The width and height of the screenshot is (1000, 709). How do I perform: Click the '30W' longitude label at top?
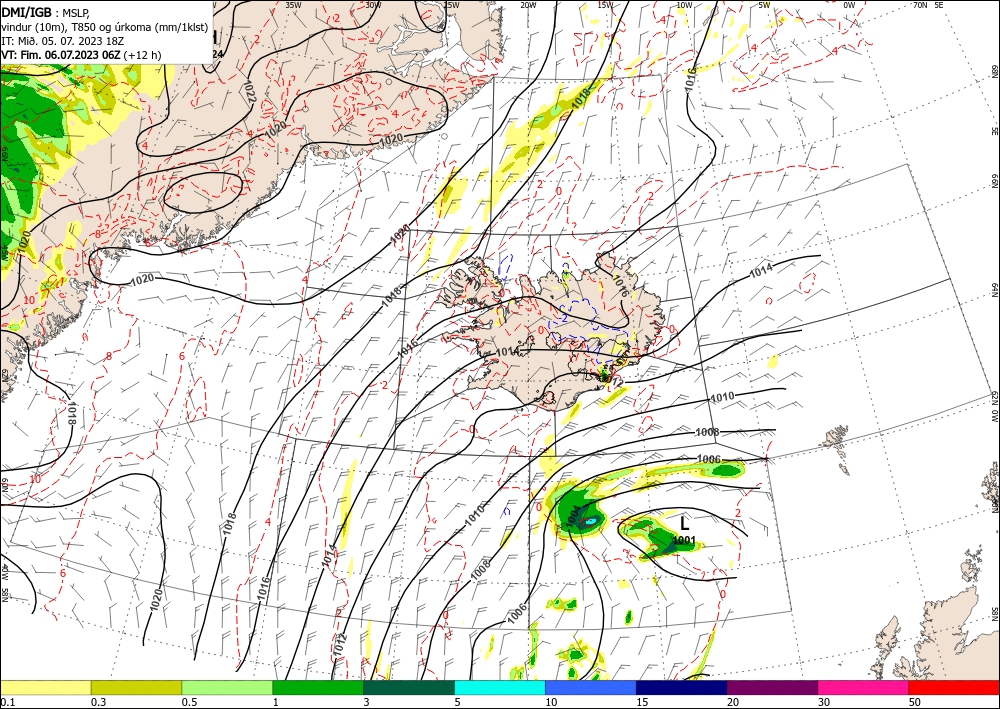(374, 5)
